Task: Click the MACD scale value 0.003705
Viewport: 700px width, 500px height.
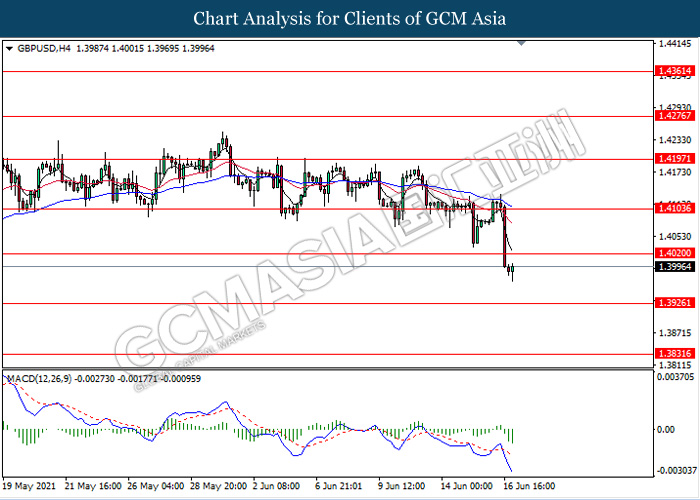Action: [x=677, y=377]
